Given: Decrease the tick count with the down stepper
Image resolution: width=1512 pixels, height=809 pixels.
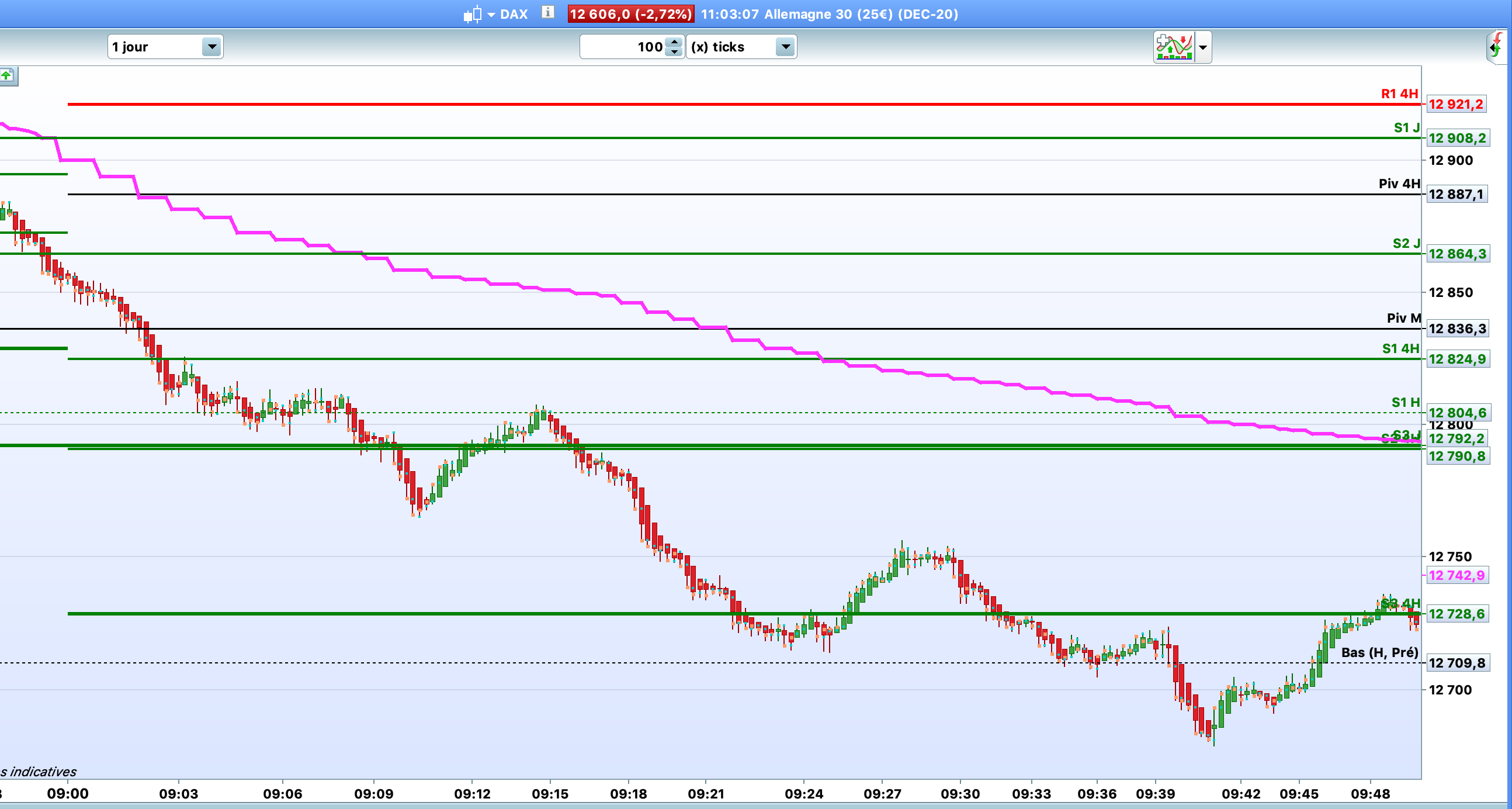Looking at the screenshot, I should pyautogui.click(x=675, y=52).
